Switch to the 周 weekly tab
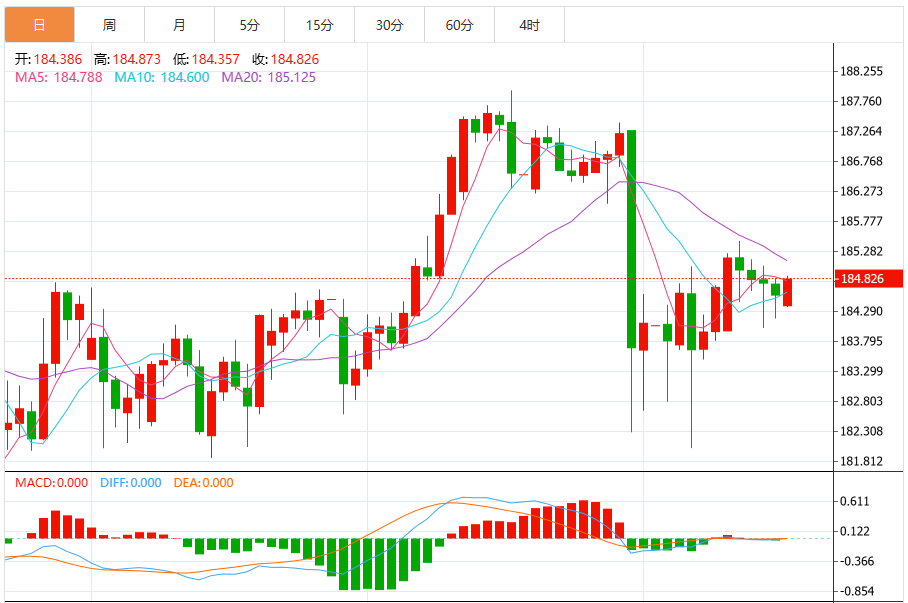 109,25
